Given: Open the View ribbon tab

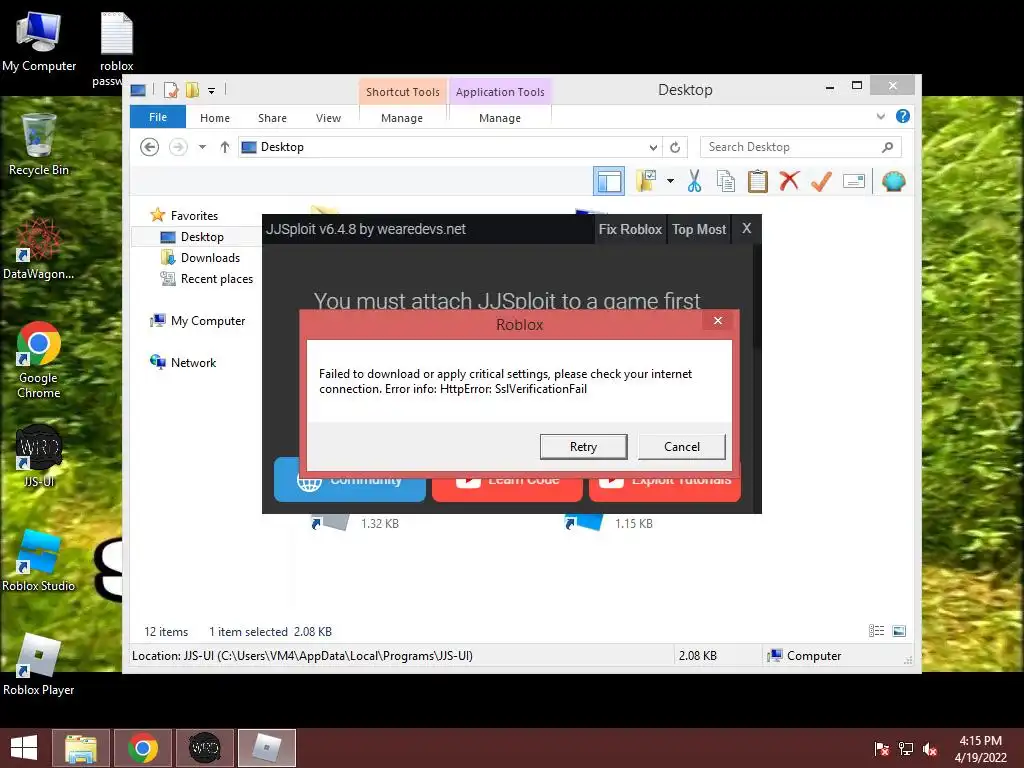Looking at the screenshot, I should [x=328, y=118].
